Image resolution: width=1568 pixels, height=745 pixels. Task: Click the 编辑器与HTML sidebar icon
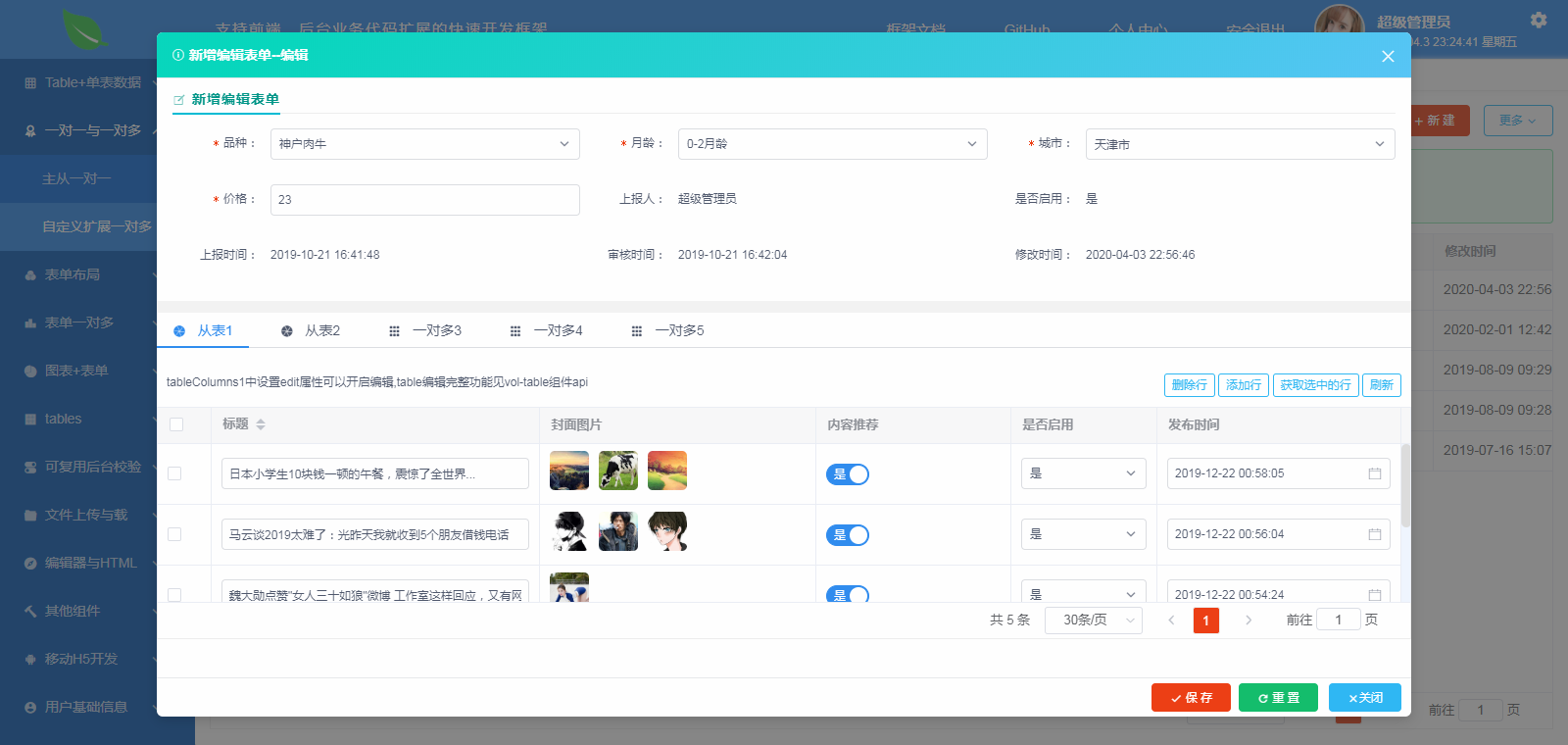pos(30,564)
